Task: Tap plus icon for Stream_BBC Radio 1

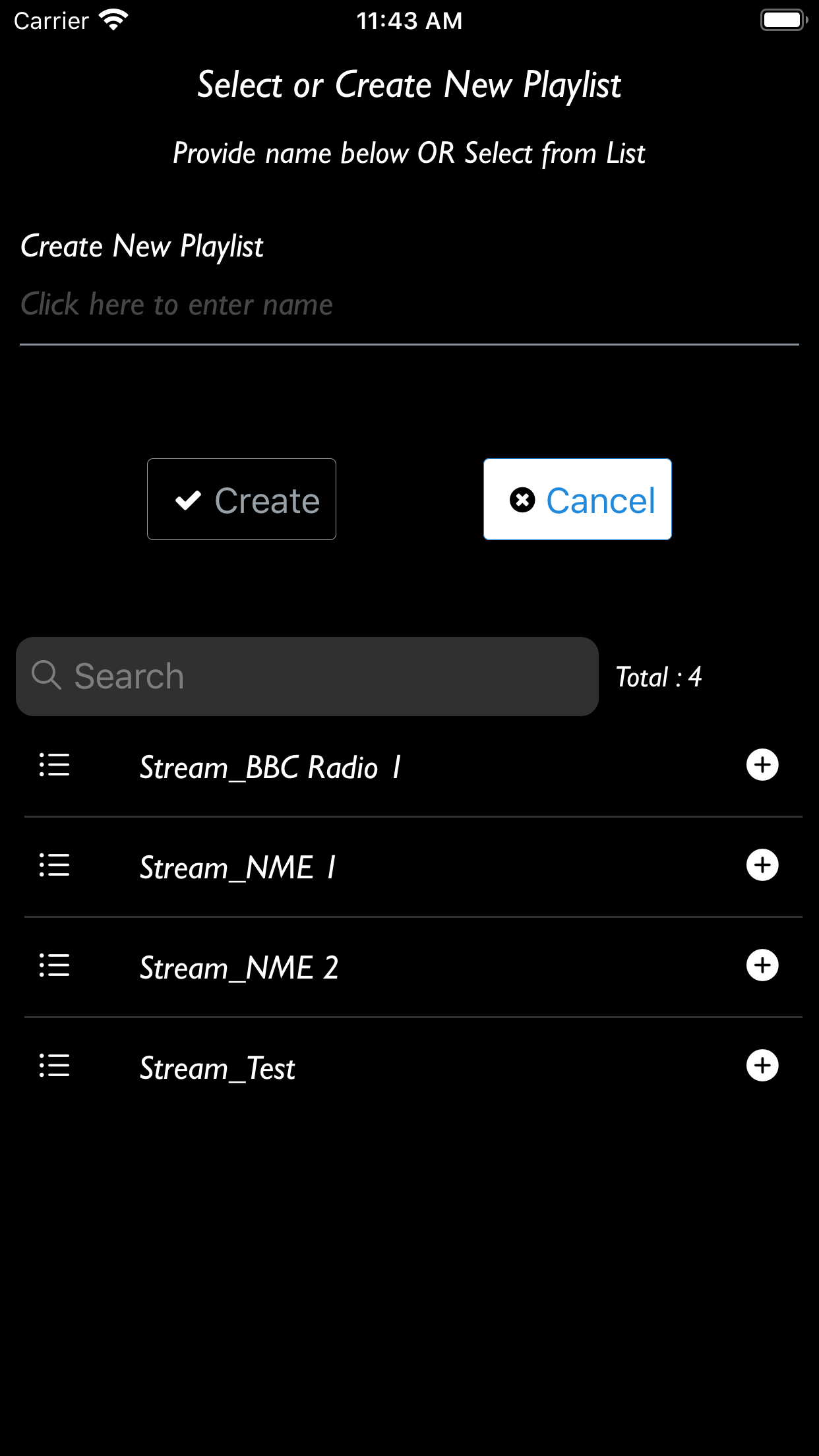Action: click(x=762, y=766)
